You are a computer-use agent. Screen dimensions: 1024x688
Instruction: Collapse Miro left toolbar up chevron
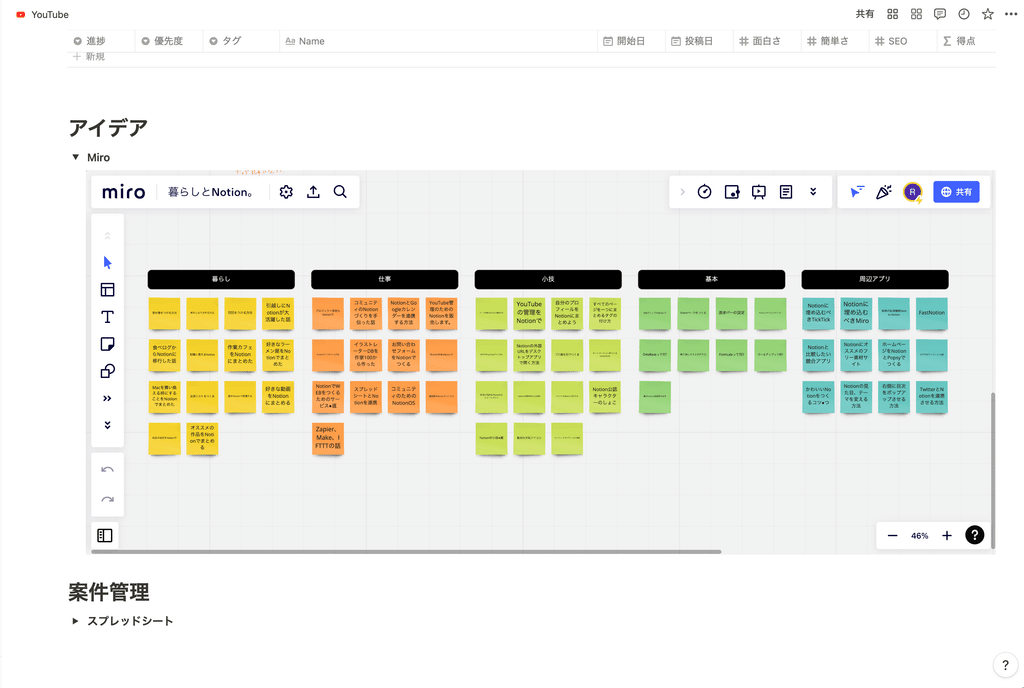click(x=108, y=236)
